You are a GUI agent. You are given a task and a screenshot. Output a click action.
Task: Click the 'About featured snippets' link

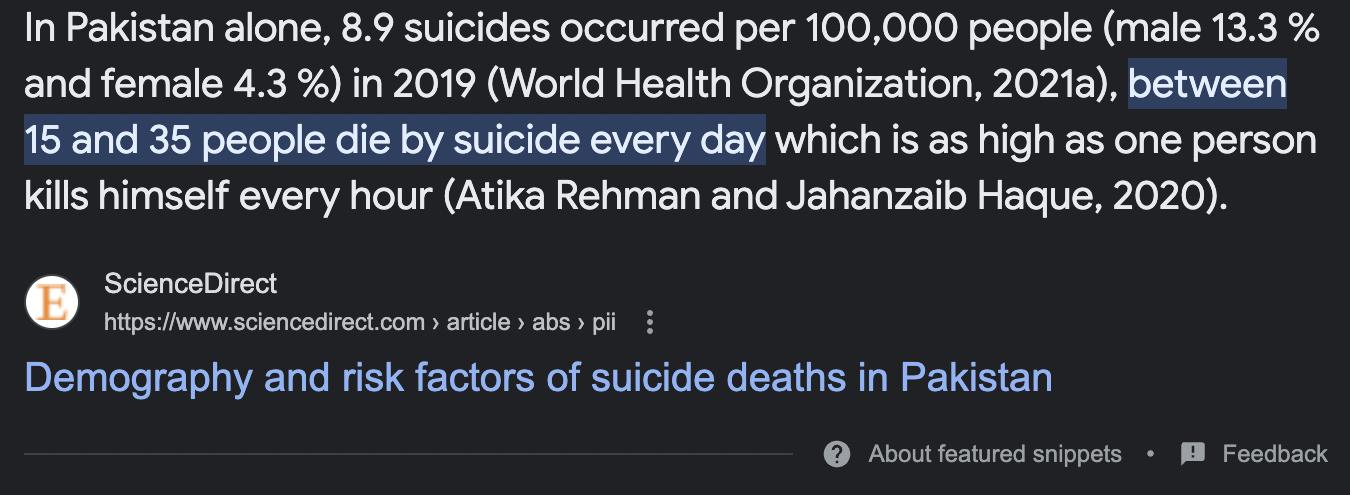tap(995, 454)
